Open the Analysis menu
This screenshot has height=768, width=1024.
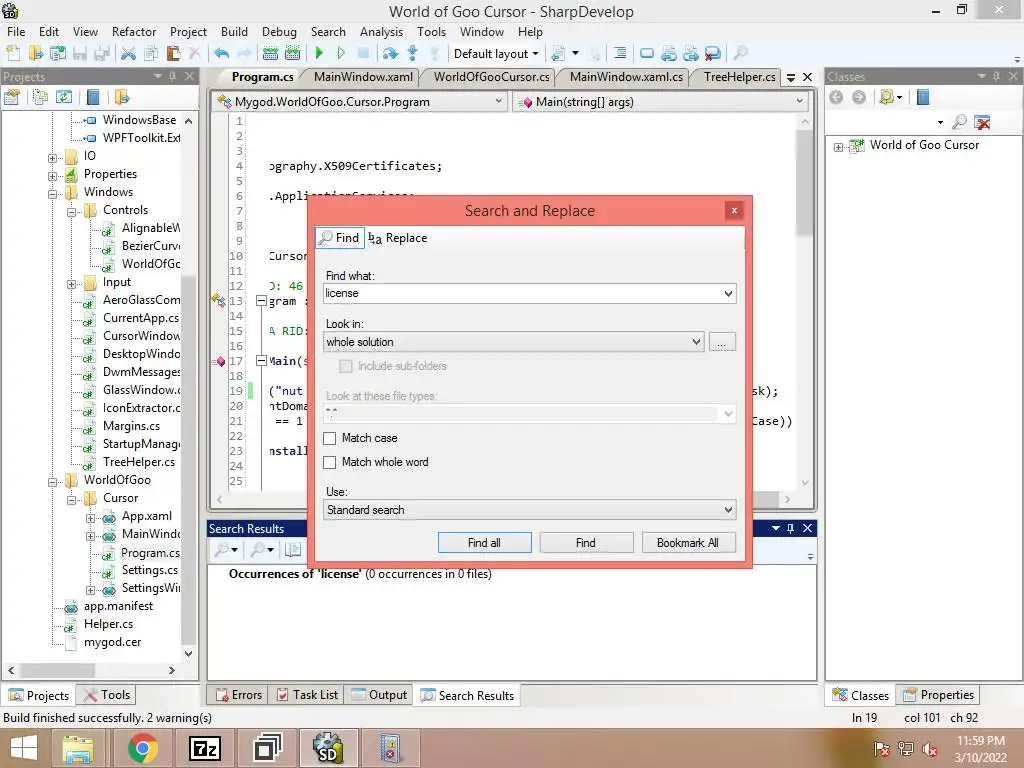click(x=381, y=31)
